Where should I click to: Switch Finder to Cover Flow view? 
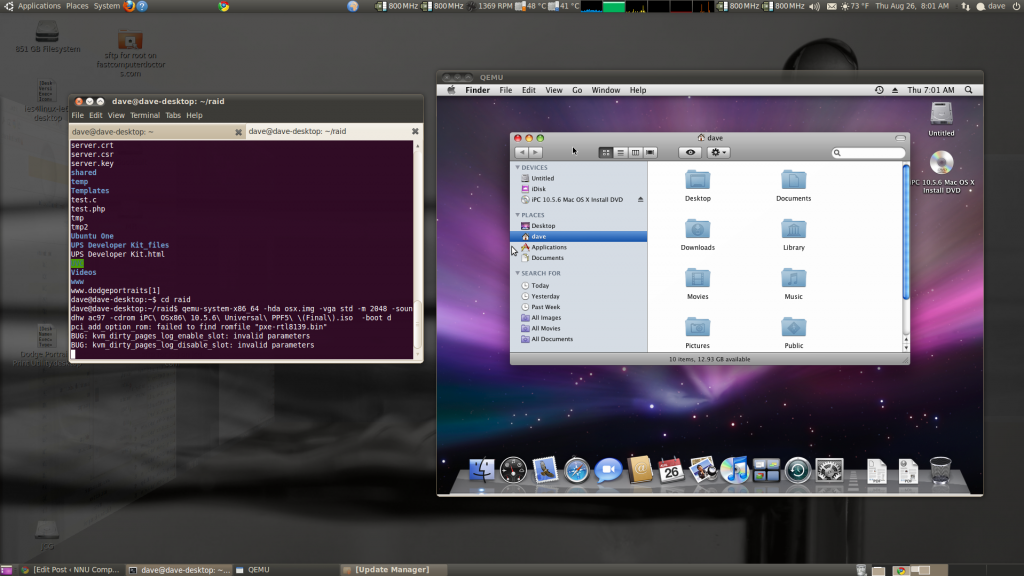point(650,152)
